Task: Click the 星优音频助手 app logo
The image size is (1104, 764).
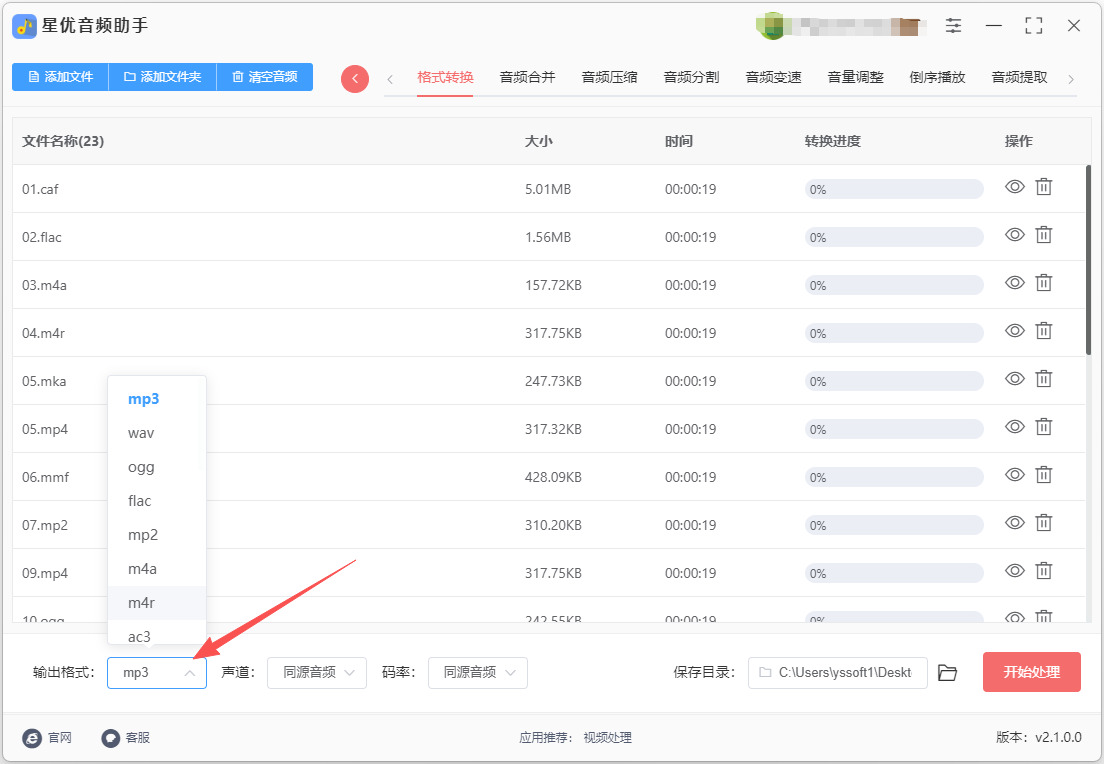Action: [25, 26]
